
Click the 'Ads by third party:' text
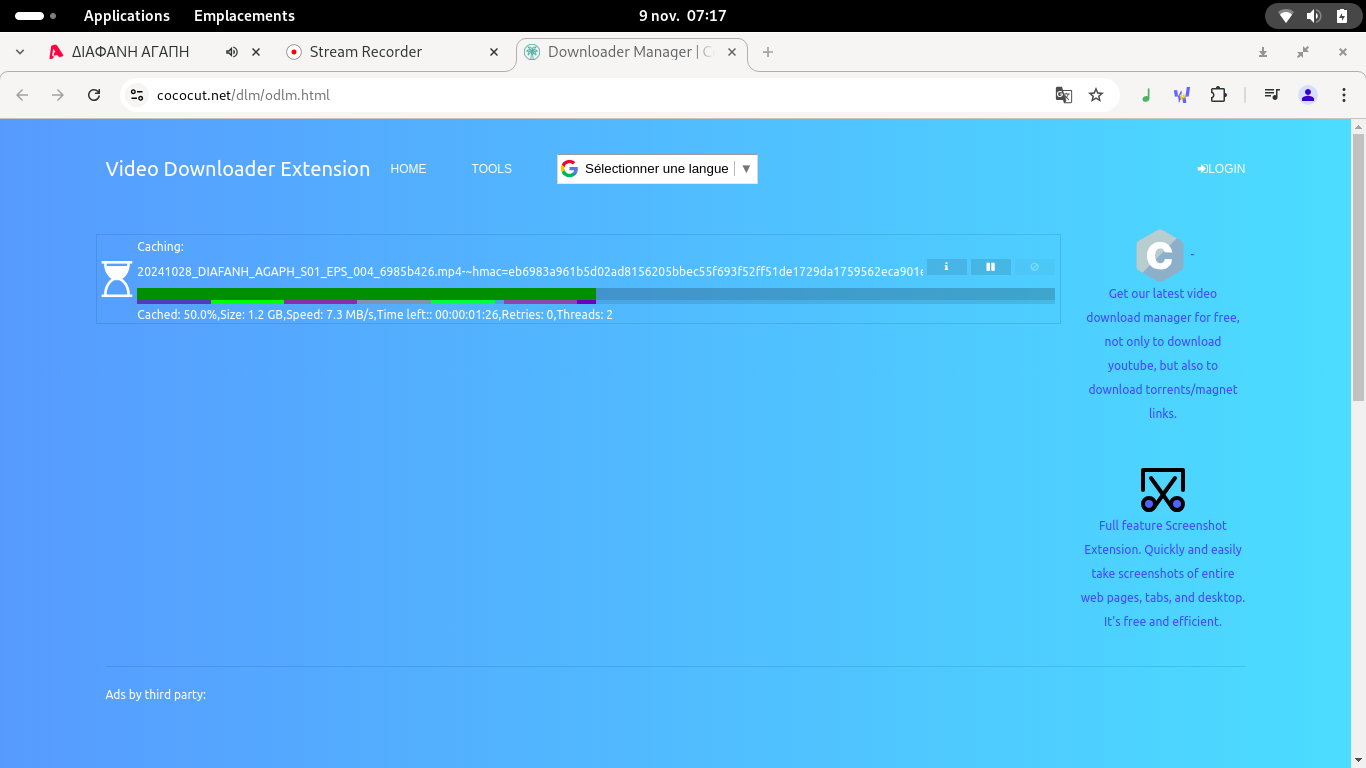[156, 695]
